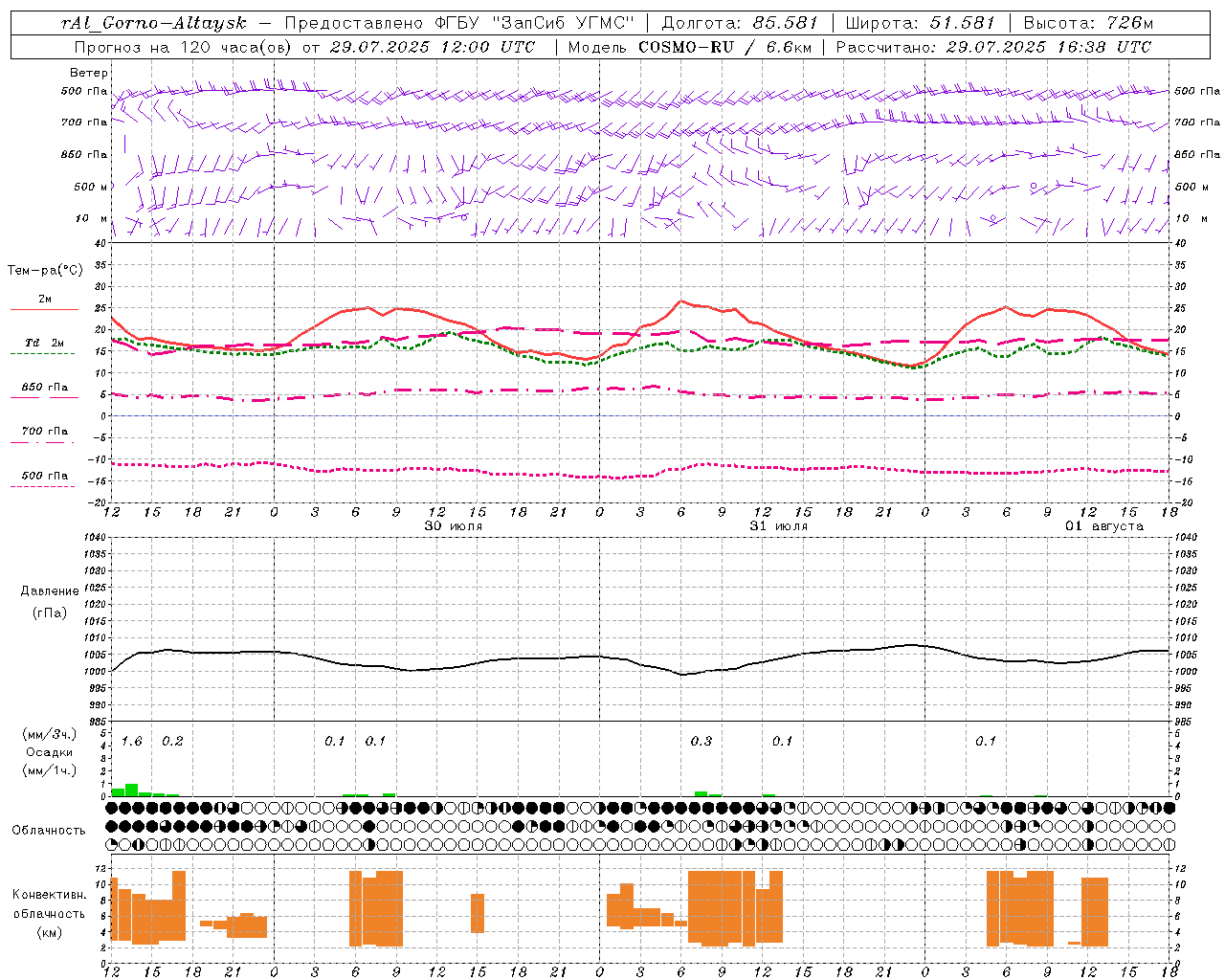Image resolution: width=1225 pixels, height=980 pixels.
Task: Click the 'Тем-ра(°C)' temperature panel title
Action: pyautogui.click(x=45, y=271)
